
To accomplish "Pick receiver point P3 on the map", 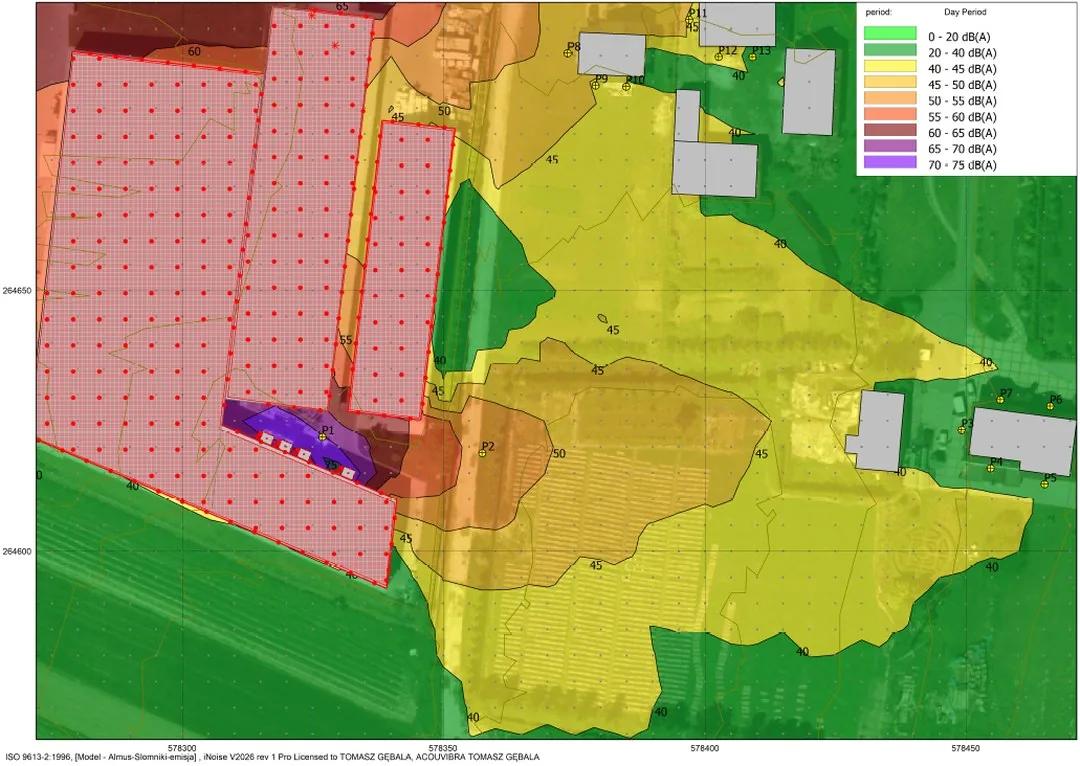I will coord(962,430).
